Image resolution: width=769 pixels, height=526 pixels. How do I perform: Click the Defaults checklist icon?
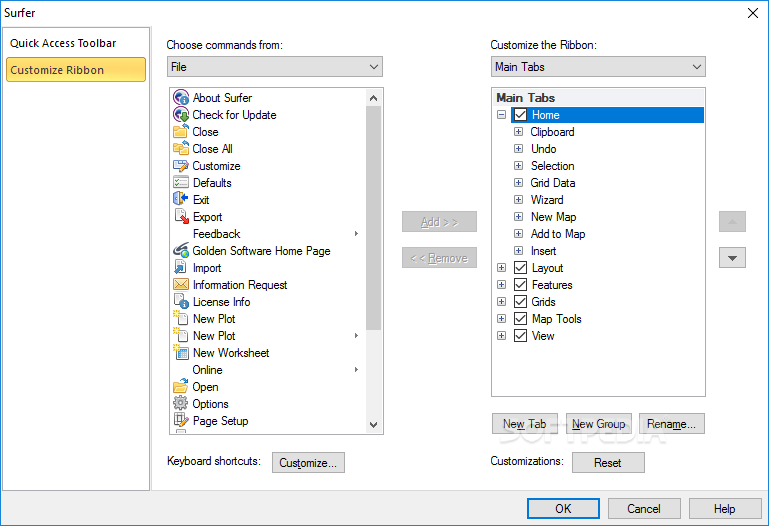click(181, 182)
